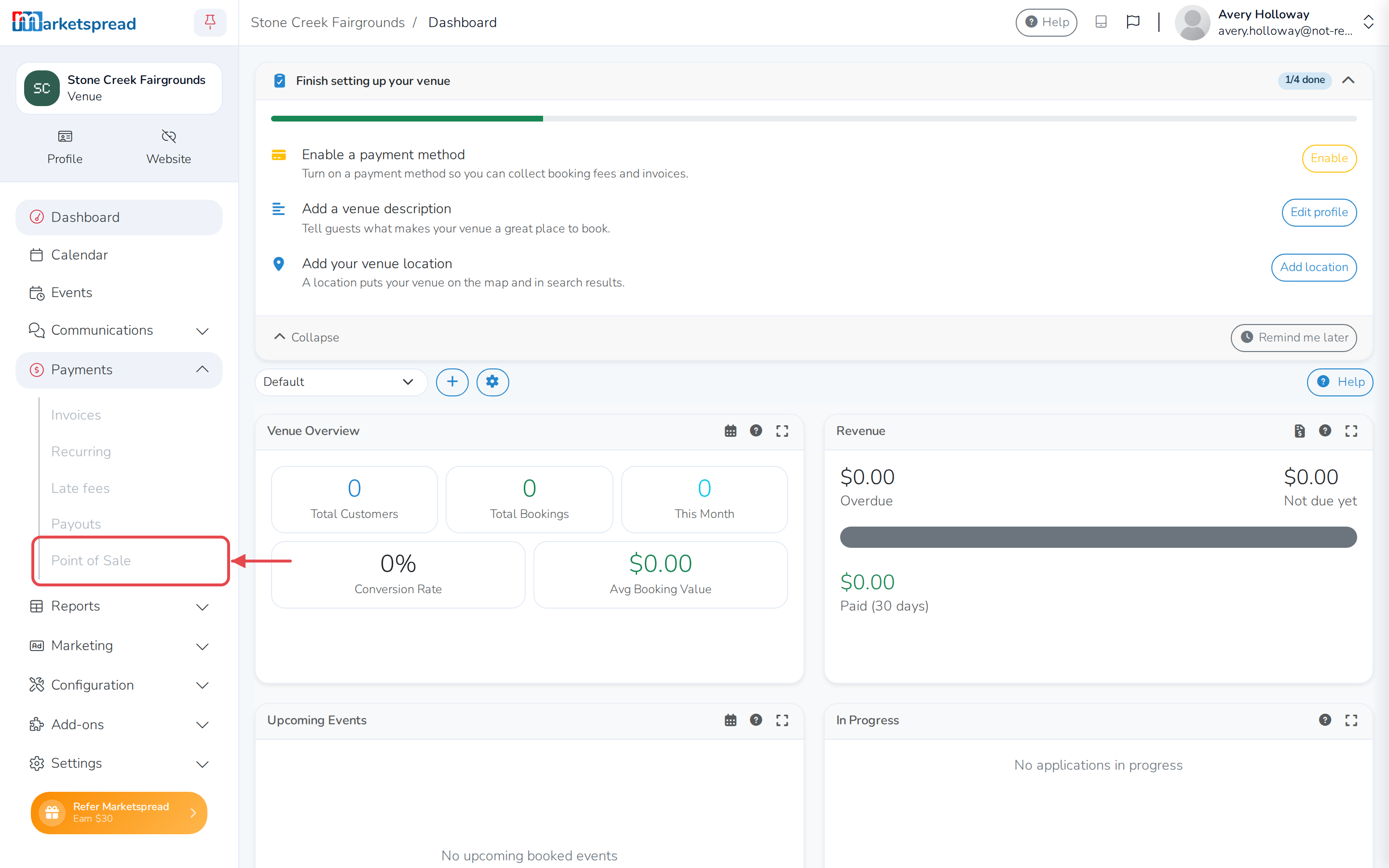Screen dimensions: 1389x868
Task: Expand the Settings menu
Action: pyautogui.click(x=119, y=763)
